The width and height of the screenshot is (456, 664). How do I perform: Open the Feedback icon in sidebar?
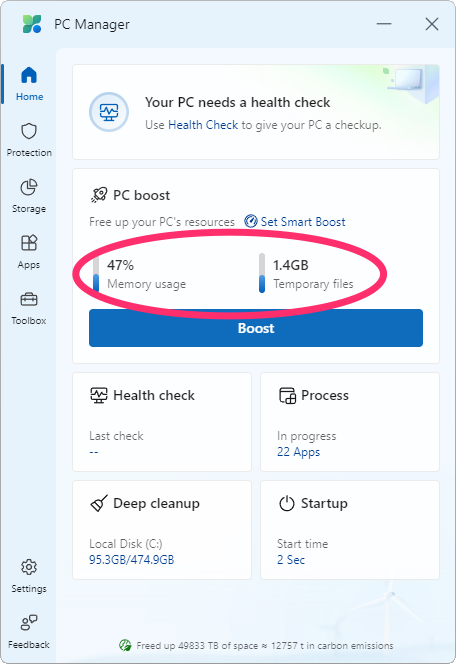pos(29,623)
